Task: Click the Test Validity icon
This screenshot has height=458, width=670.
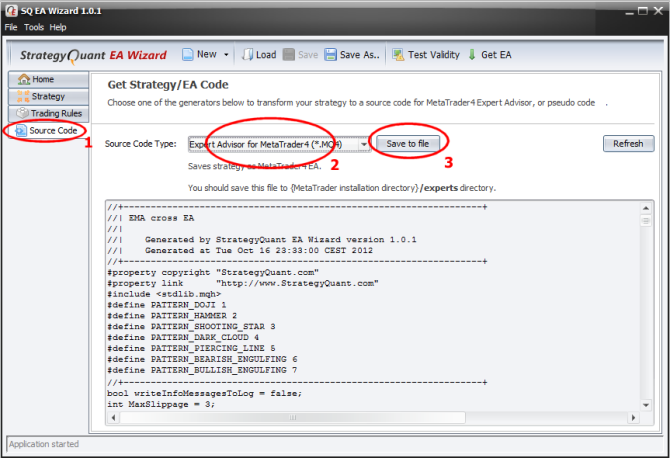Action: [398, 55]
